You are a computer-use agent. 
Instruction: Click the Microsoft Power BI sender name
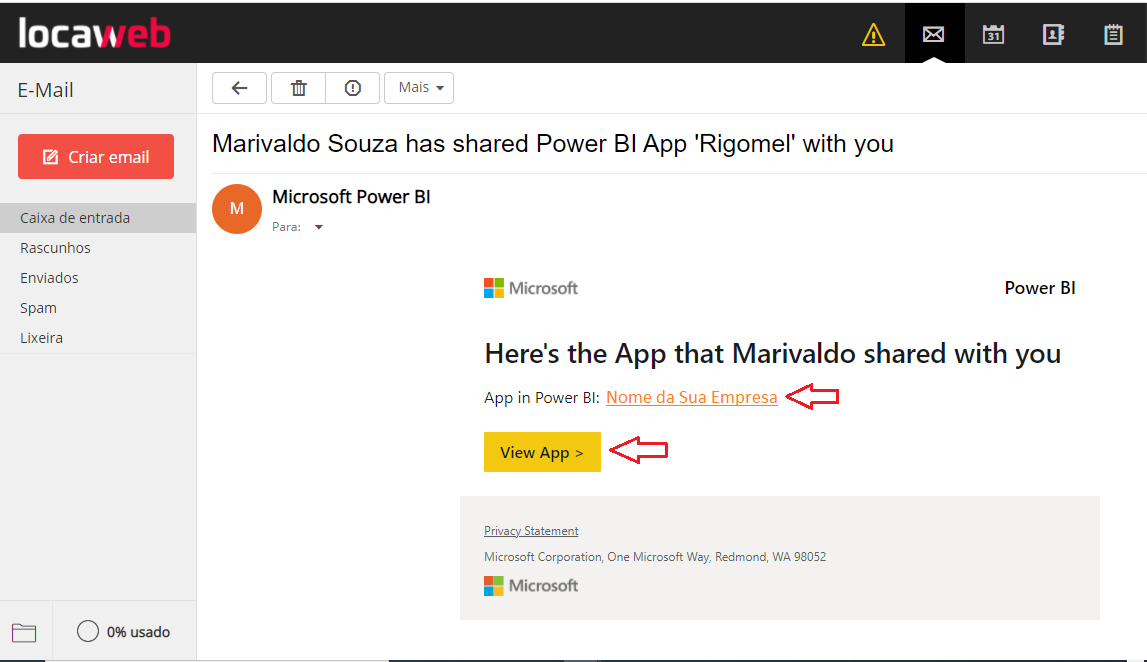(x=351, y=197)
